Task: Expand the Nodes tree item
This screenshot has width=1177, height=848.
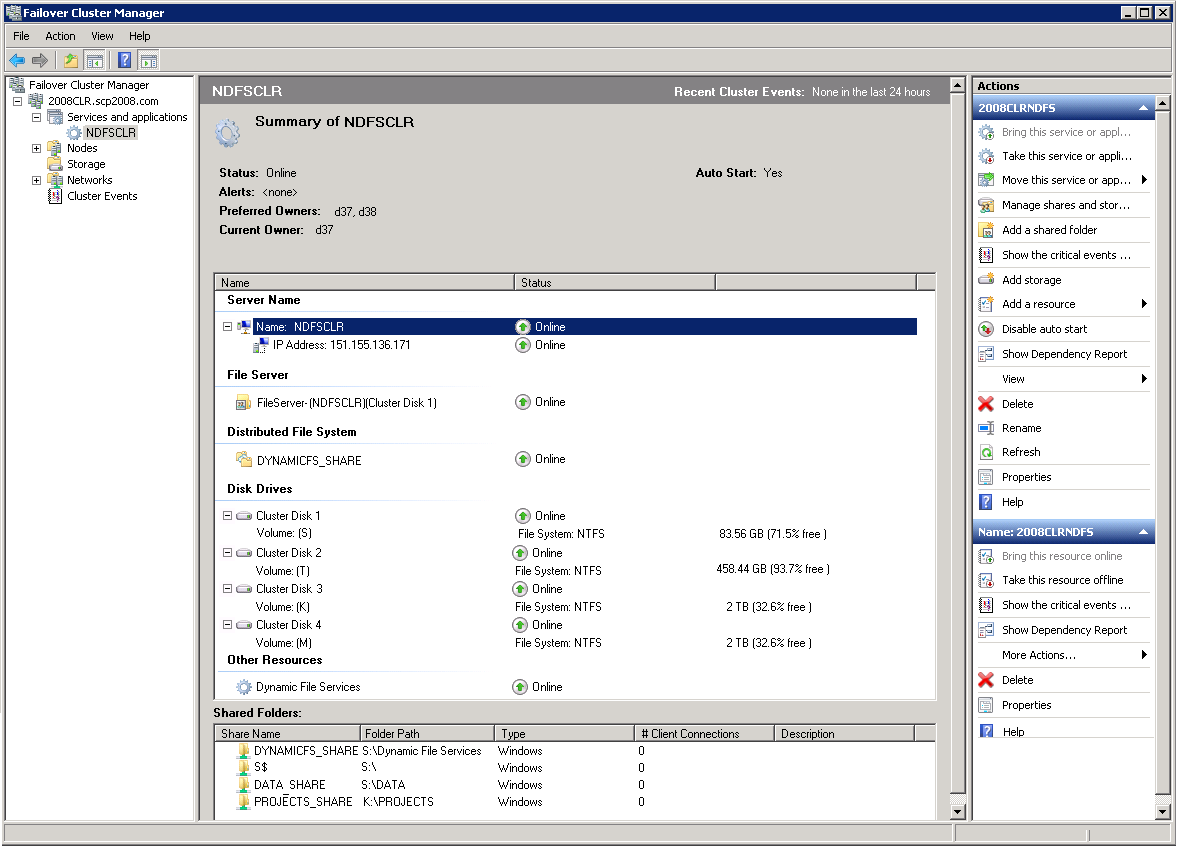Action: tap(37, 148)
